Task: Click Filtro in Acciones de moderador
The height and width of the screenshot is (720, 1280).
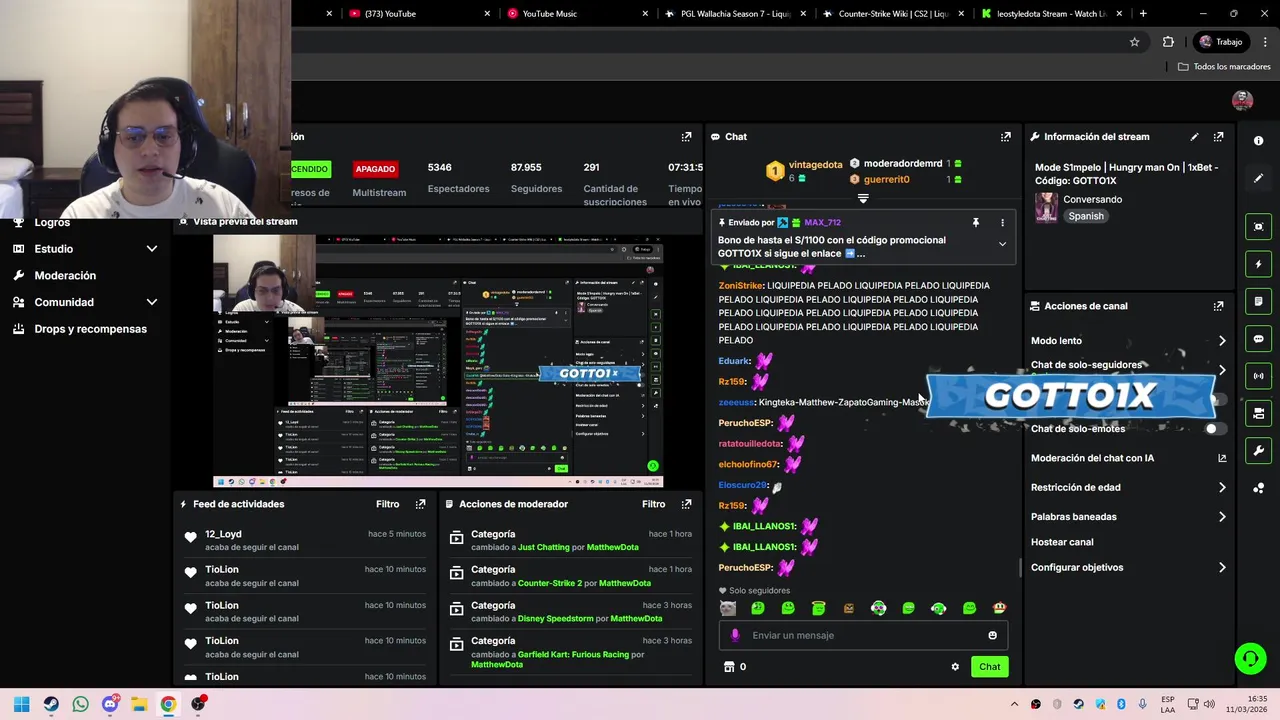Action: pos(653,504)
